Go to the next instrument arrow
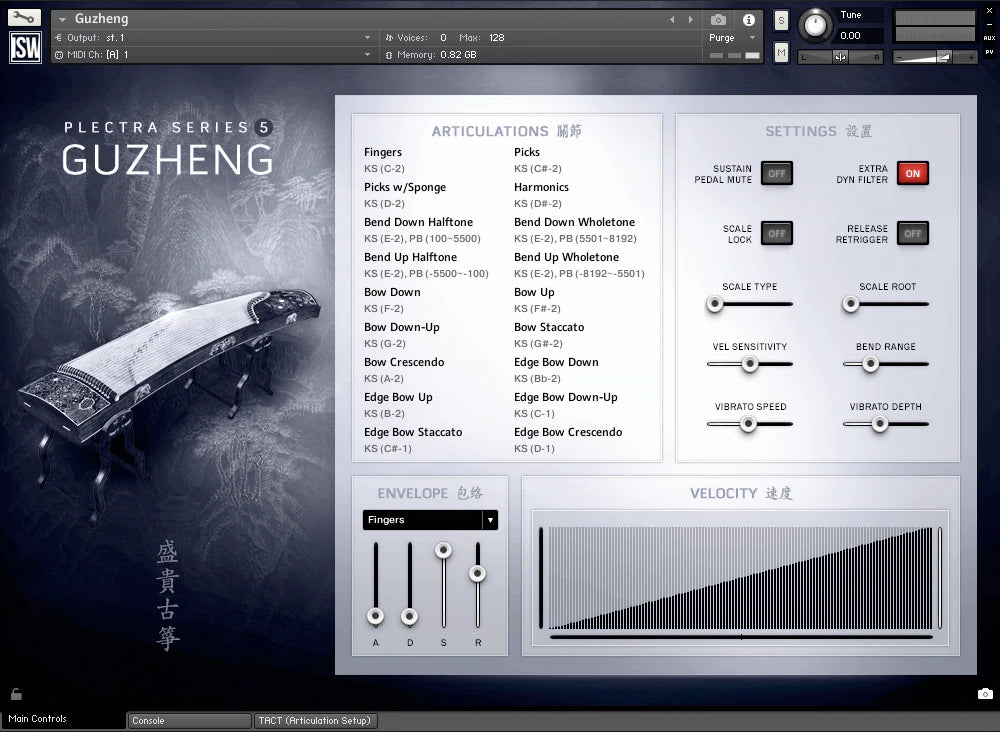The width and height of the screenshot is (1000, 732). [x=691, y=19]
